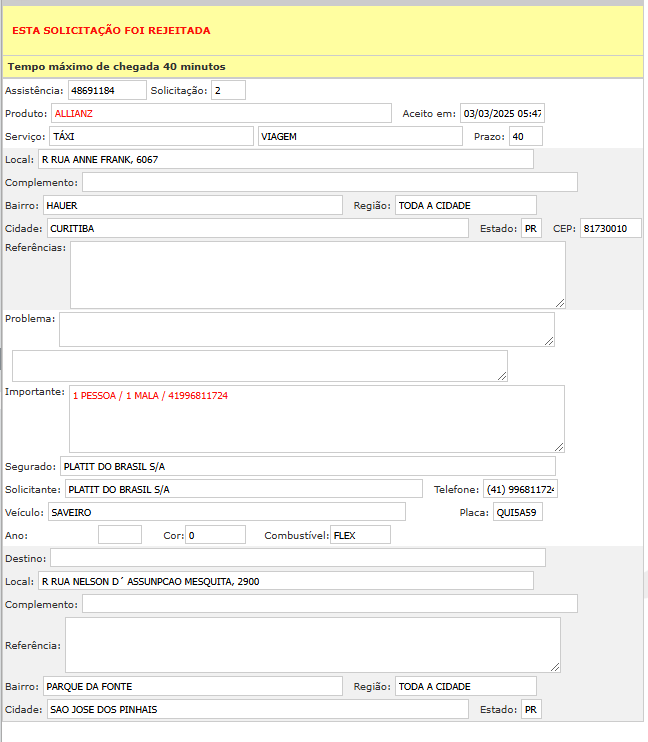Click the Produto field showing ALLIANZ
Screen dimensions: 648x742
click(221, 113)
